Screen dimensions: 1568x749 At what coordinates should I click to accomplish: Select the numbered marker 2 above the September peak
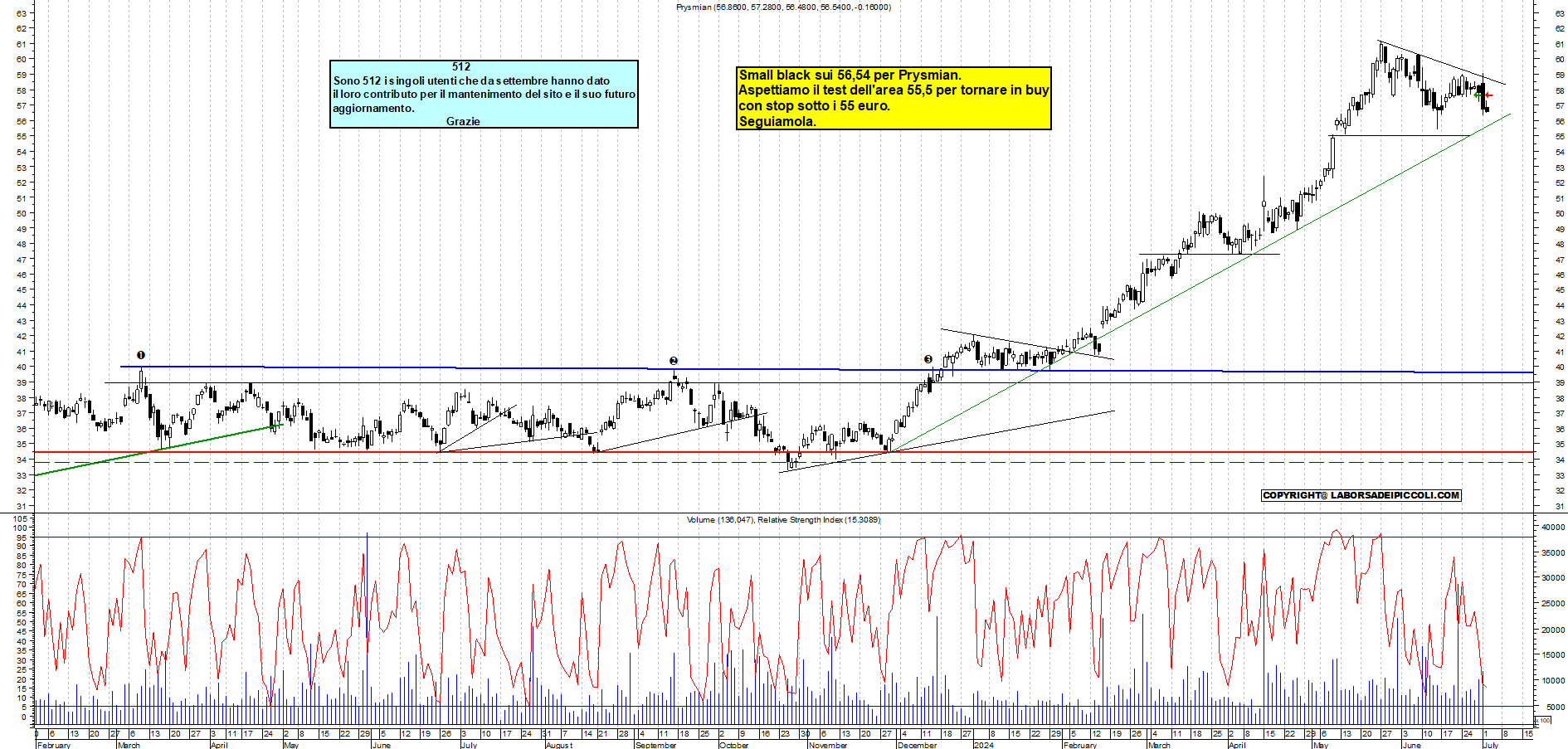click(x=674, y=361)
